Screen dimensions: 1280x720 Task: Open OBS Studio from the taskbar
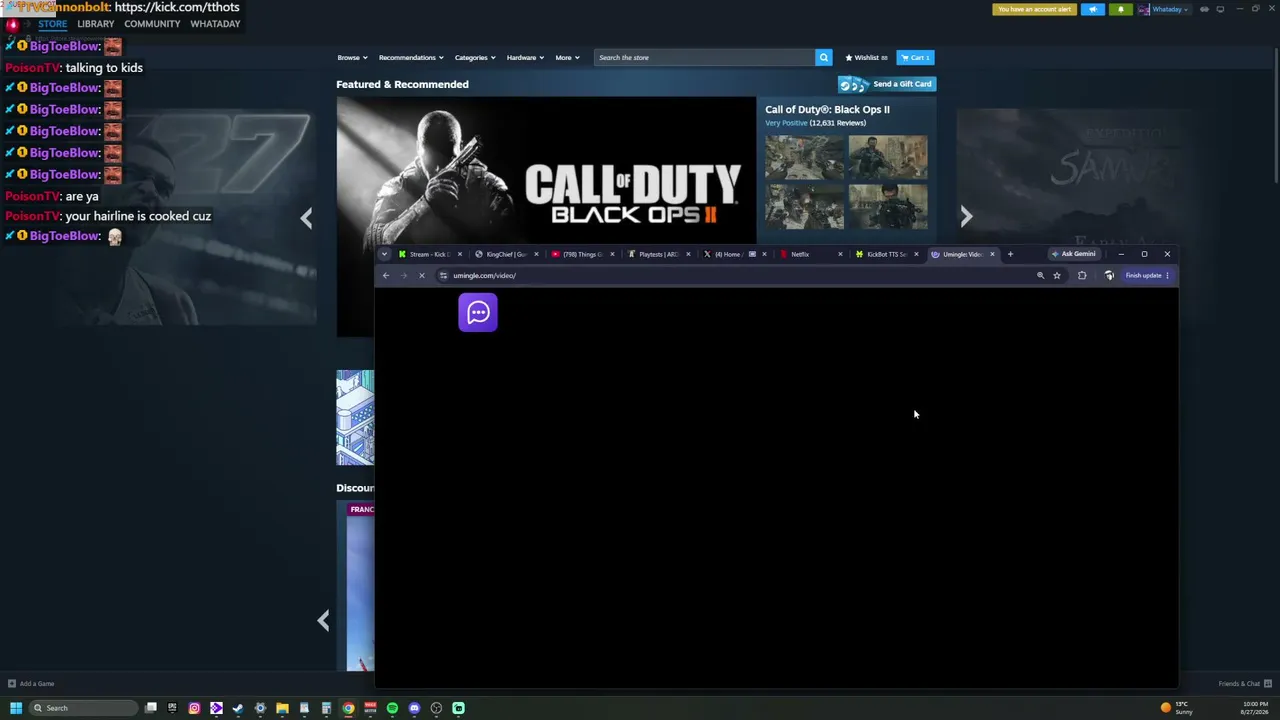click(x=436, y=708)
